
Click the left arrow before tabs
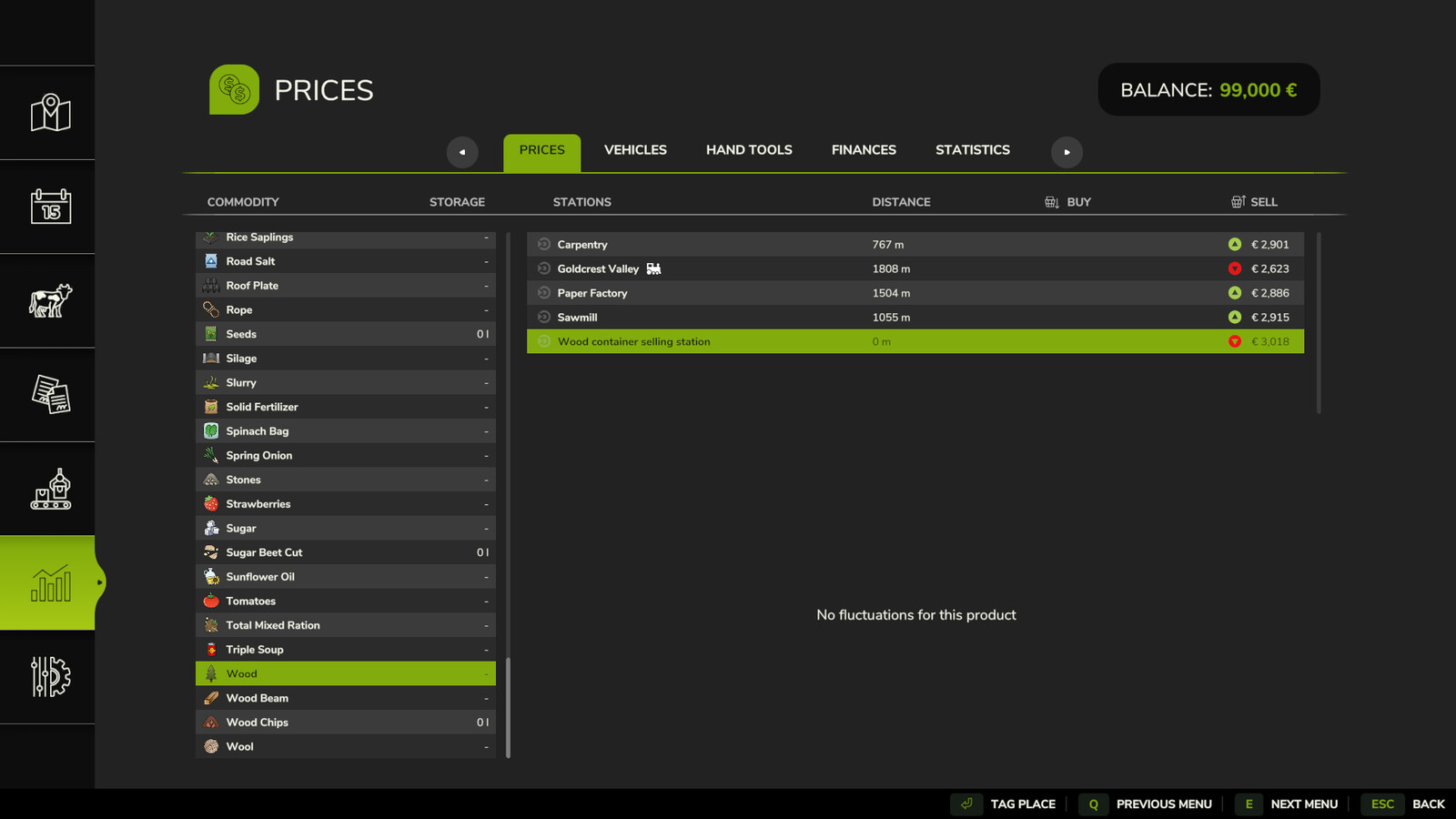(462, 152)
